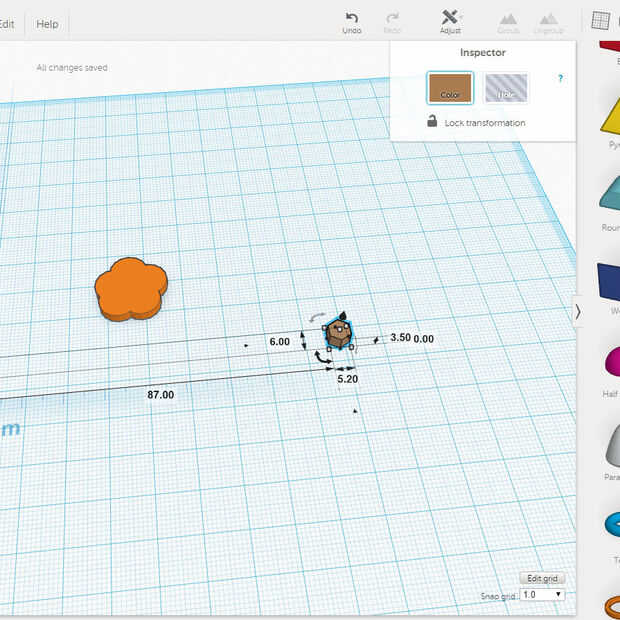620x620 pixels.
Task: Click the workplane grid icon in toolbar
Action: (x=601, y=21)
